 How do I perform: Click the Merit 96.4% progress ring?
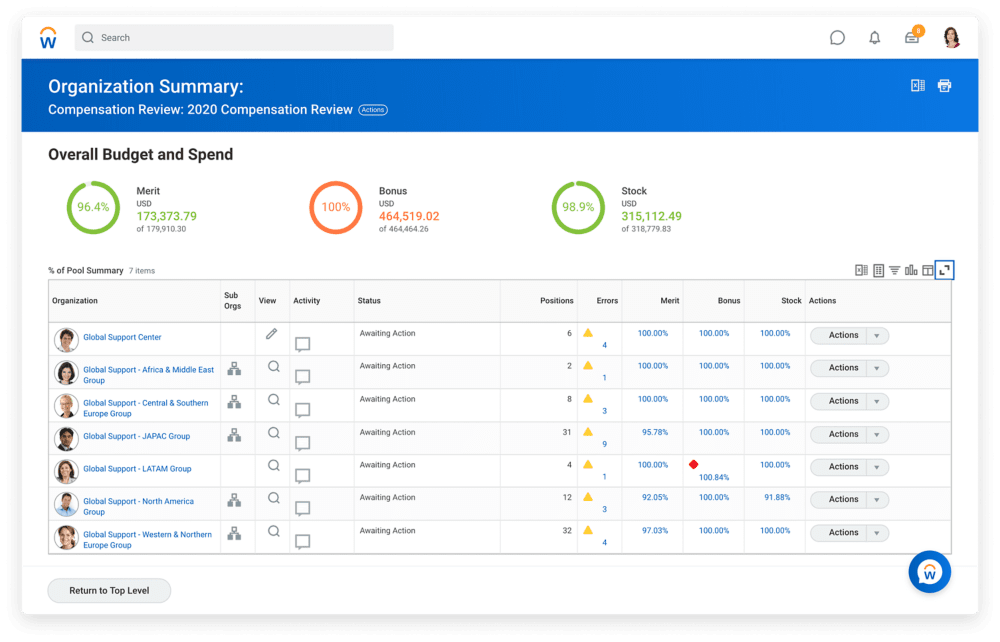[x=93, y=207]
